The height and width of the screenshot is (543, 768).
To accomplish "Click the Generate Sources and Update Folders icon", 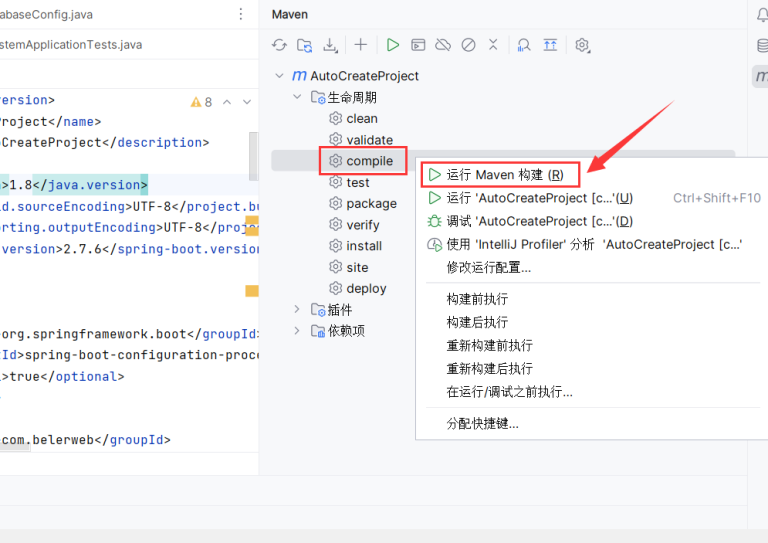I will [x=305, y=46].
